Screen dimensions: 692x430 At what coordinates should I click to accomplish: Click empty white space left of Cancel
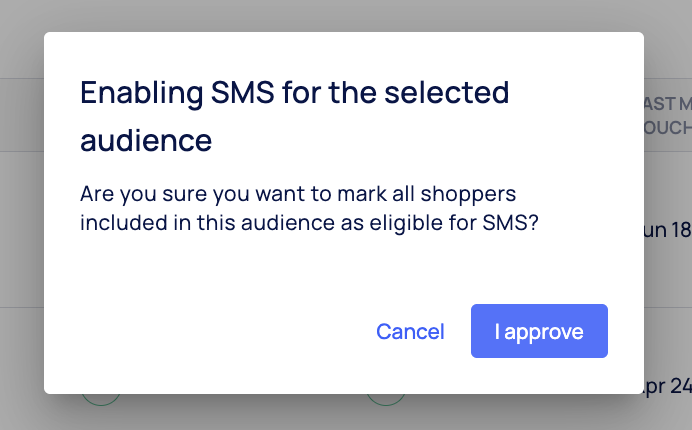pos(200,331)
